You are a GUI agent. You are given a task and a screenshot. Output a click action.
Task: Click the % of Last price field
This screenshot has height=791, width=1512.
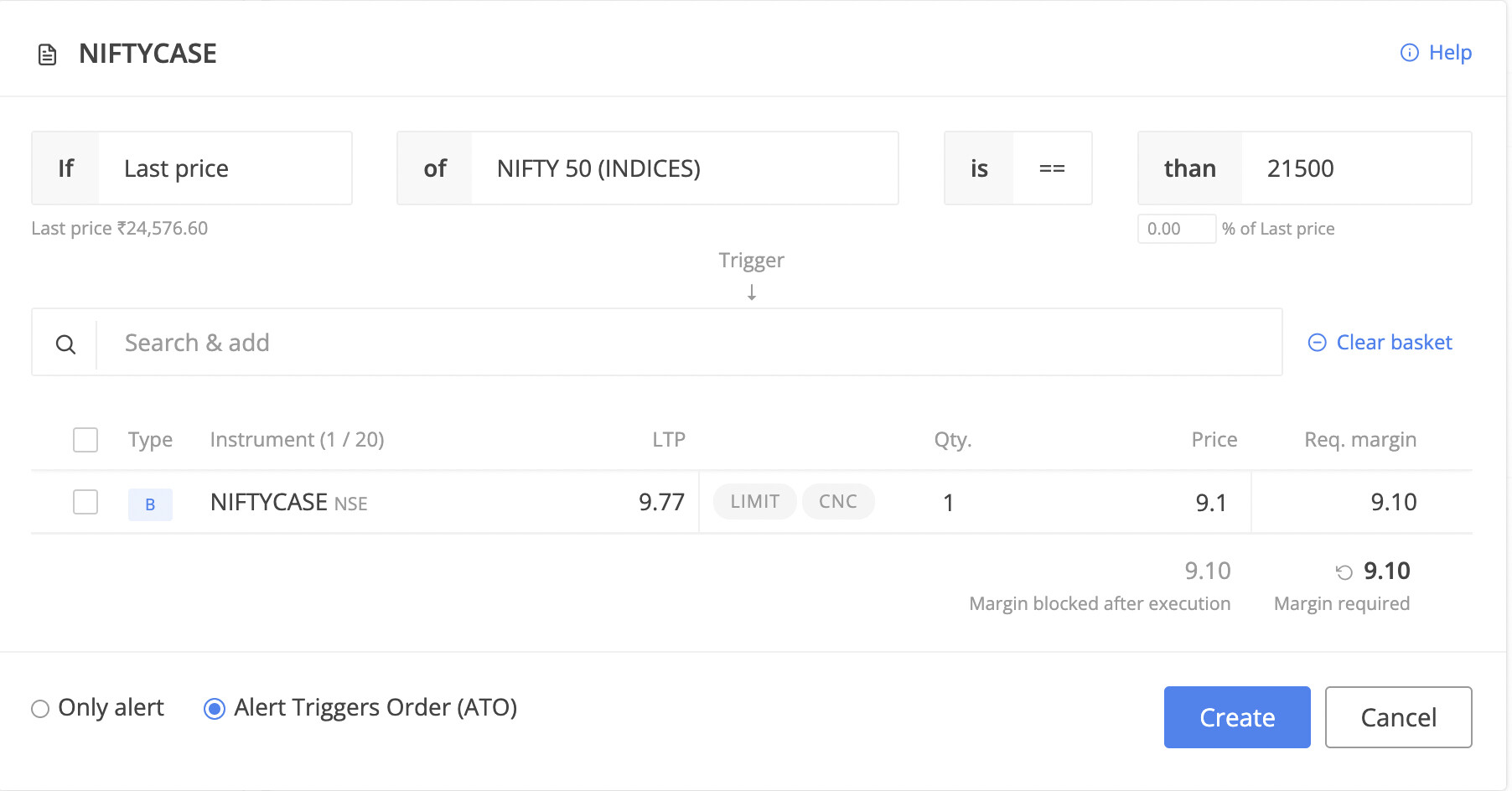click(1176, 229)
